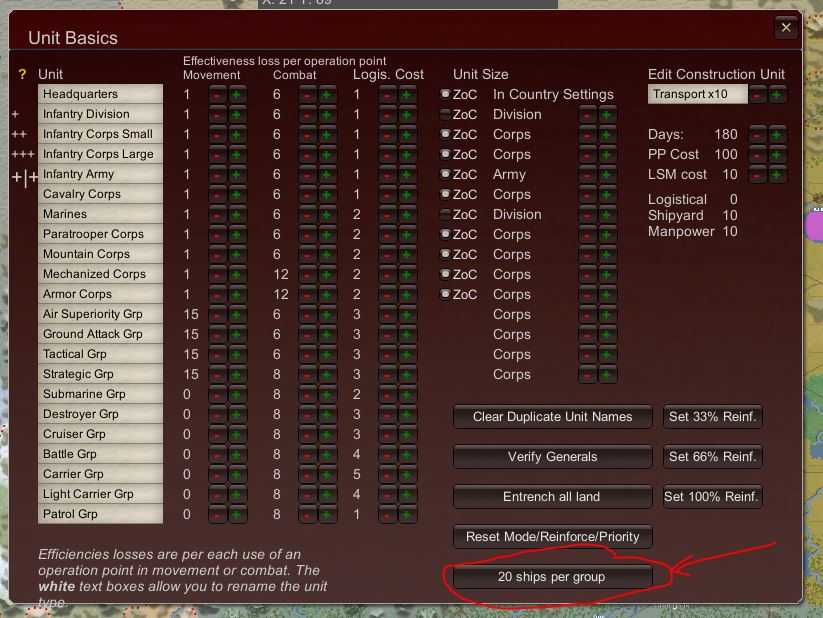Rename the Destroyer Grp field
823x618 pixels.
[x=100, y=414]
